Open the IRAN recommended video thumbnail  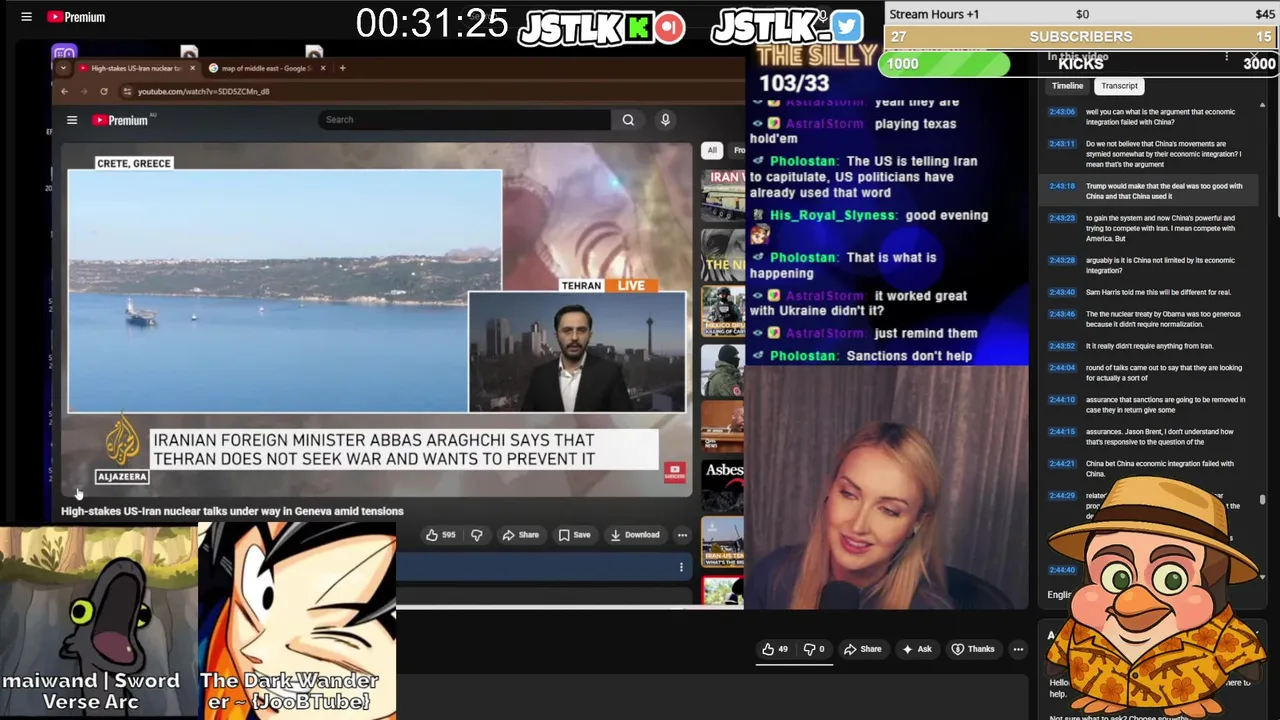tap(723, 195)
